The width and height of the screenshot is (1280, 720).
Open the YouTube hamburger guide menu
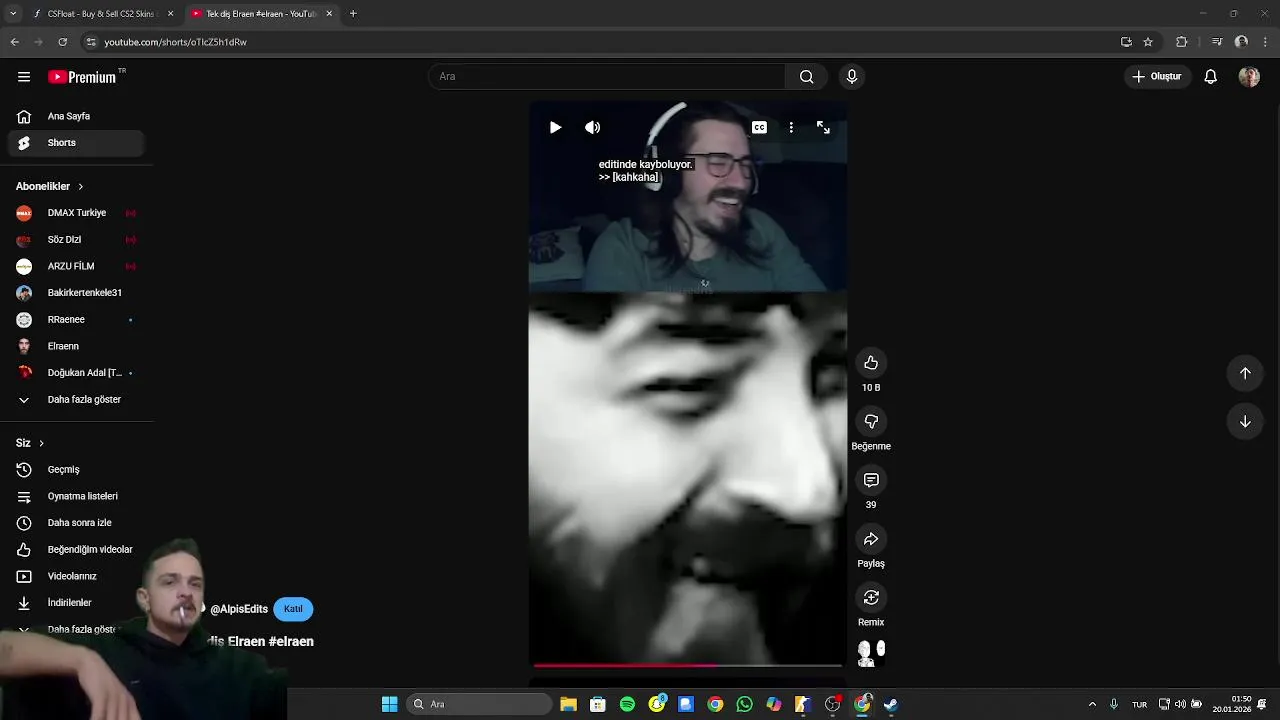[24, 77]
